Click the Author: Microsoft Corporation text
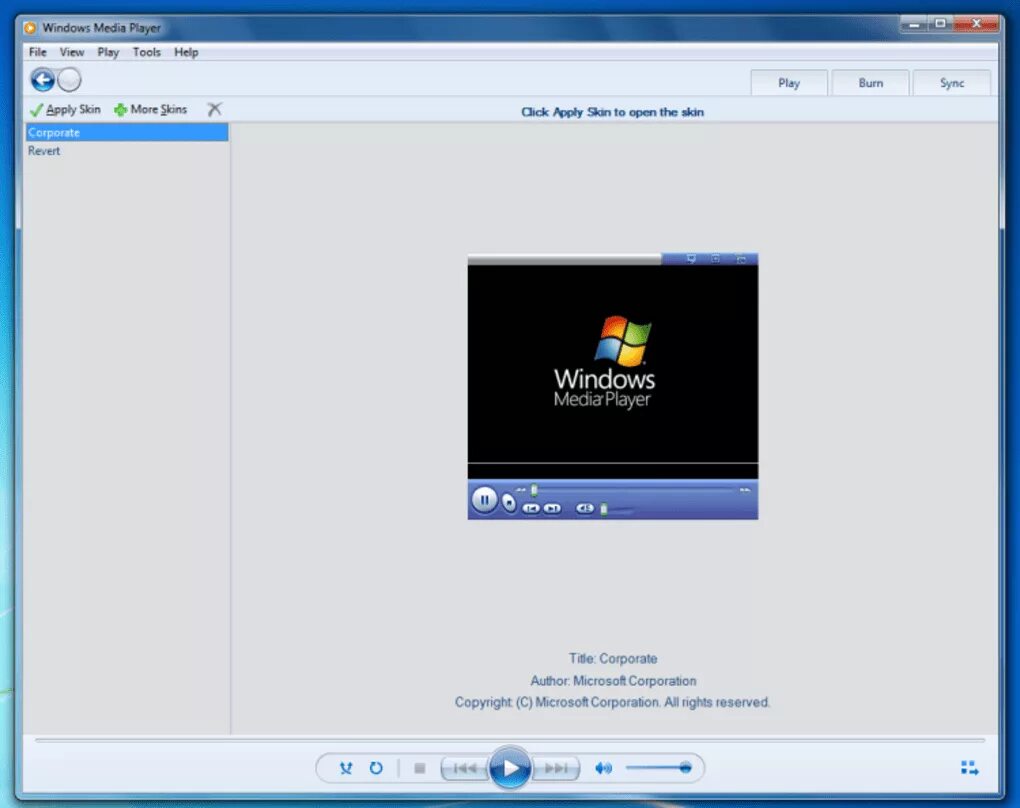This screenshot has height=808, width=1020. tap(613, 680)
